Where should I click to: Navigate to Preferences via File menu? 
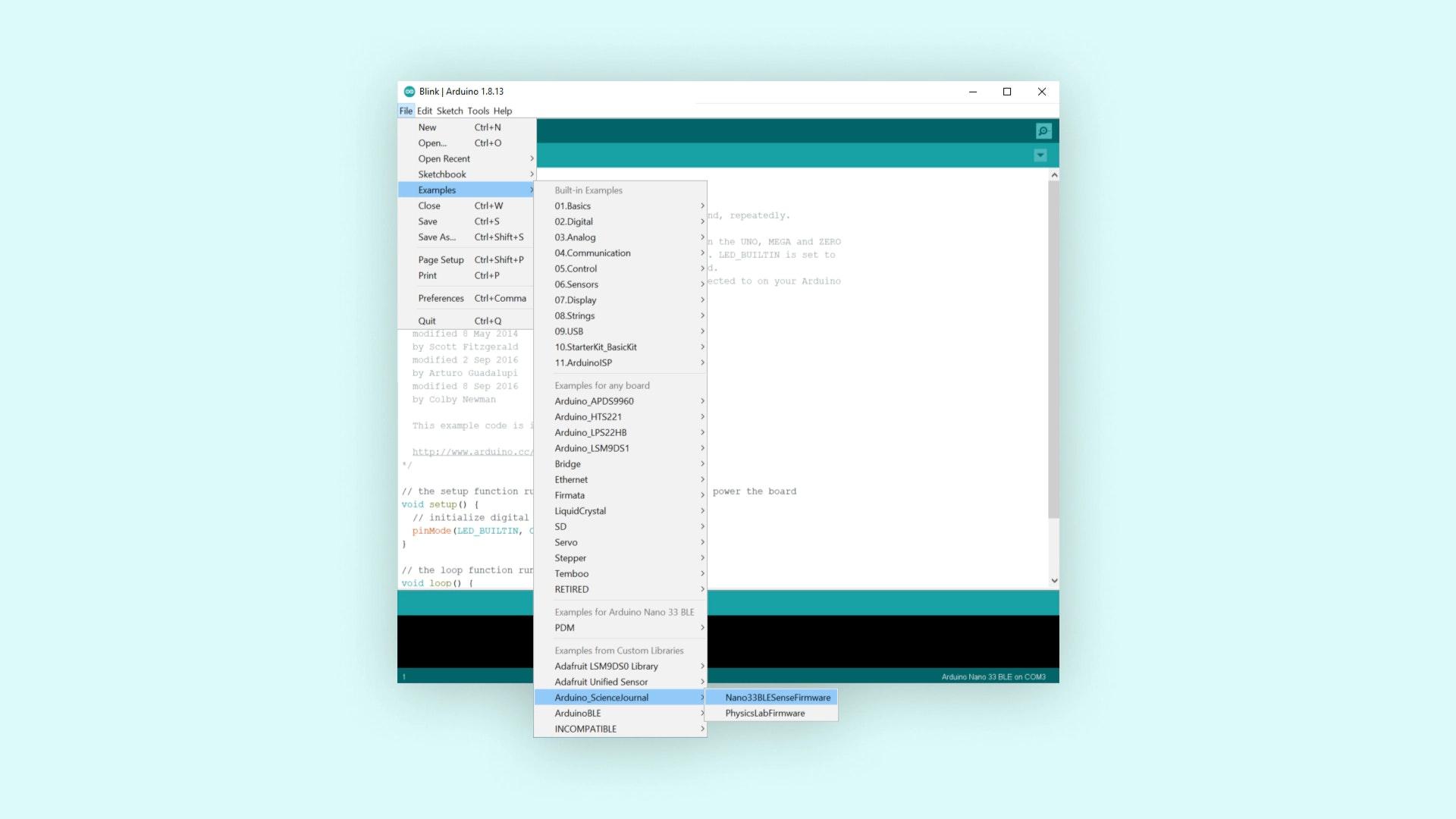[x=440, y=297]
